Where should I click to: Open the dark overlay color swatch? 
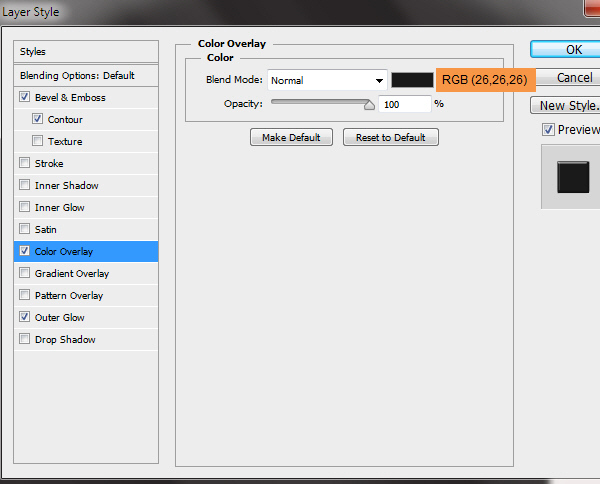(412, 80)
